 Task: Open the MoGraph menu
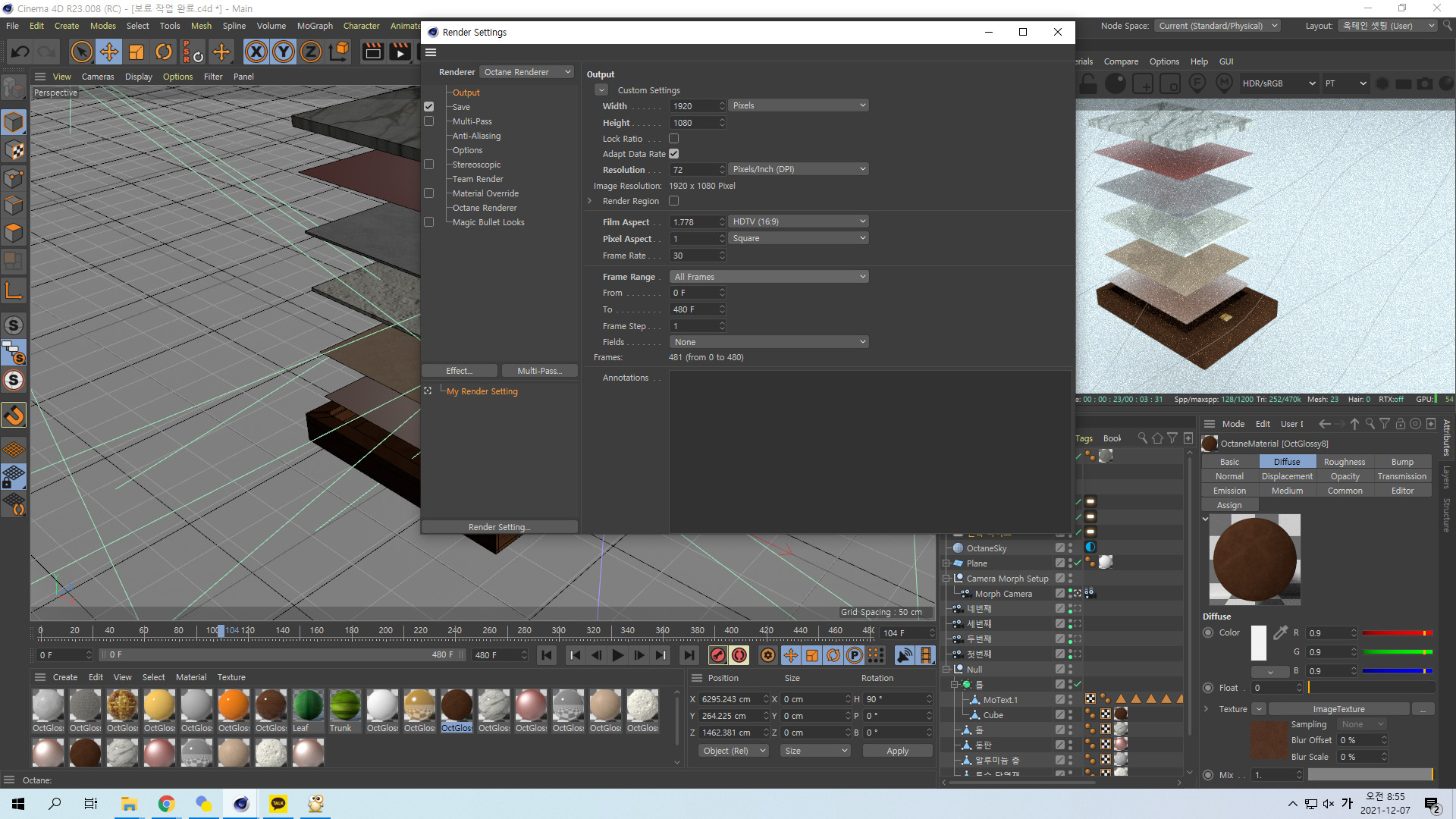coord(315,26)
